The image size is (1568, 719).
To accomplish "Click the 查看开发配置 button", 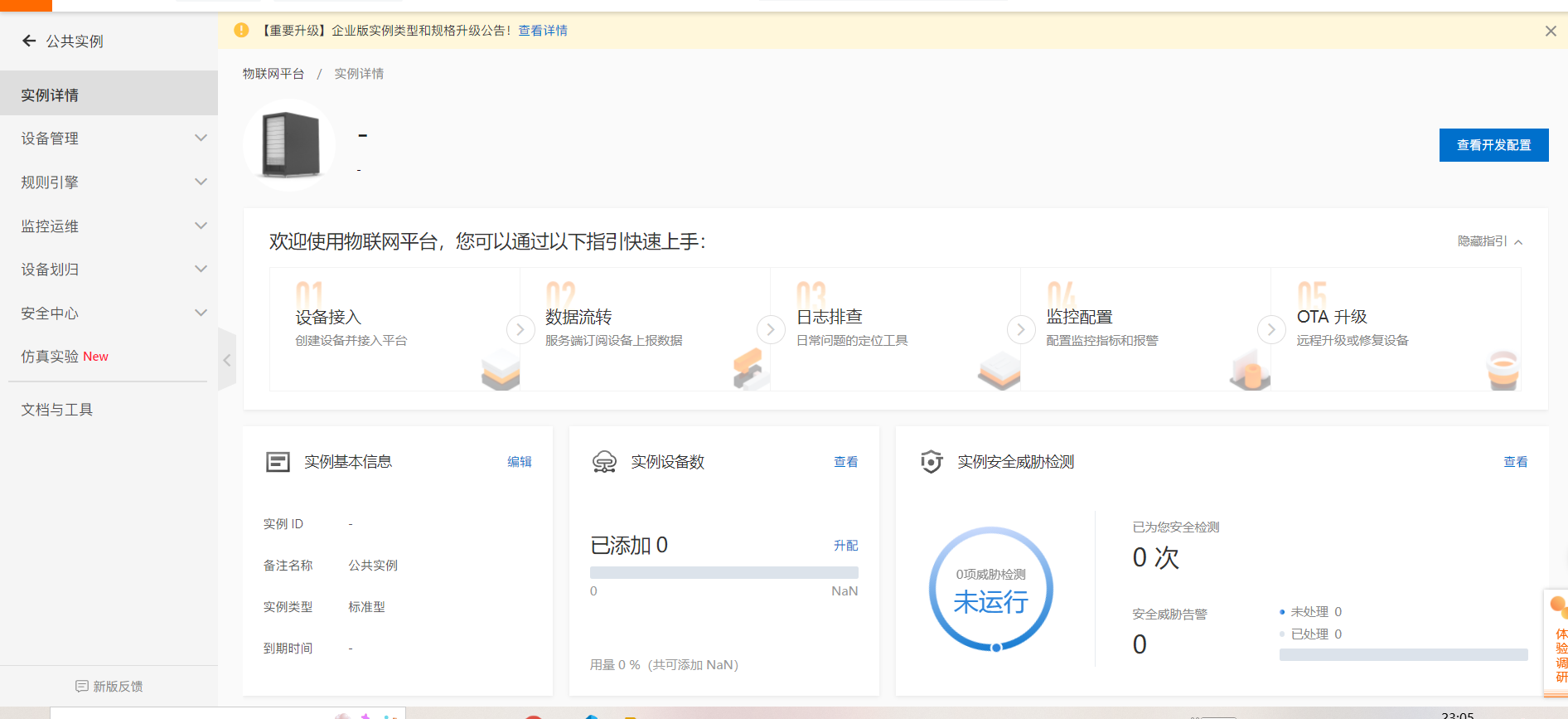I will click(1493, 145).
